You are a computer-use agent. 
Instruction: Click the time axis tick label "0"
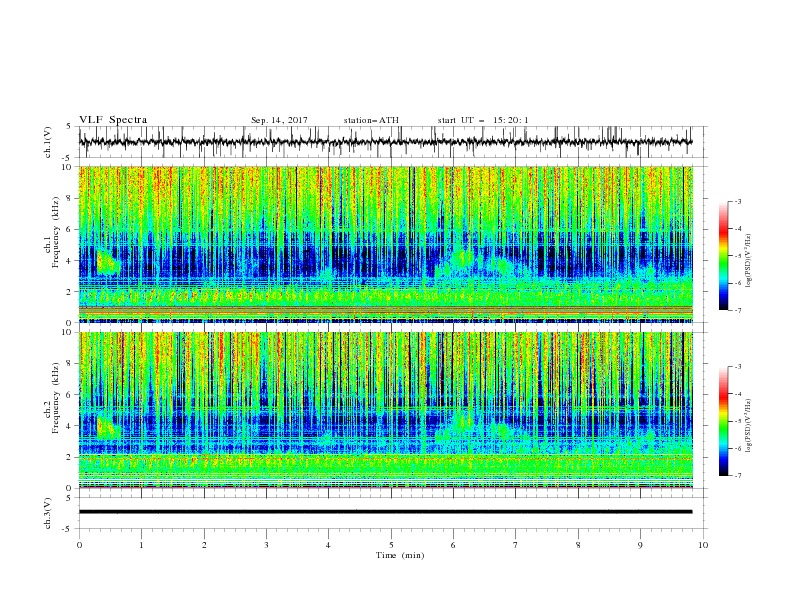click(x=79, y=545)
